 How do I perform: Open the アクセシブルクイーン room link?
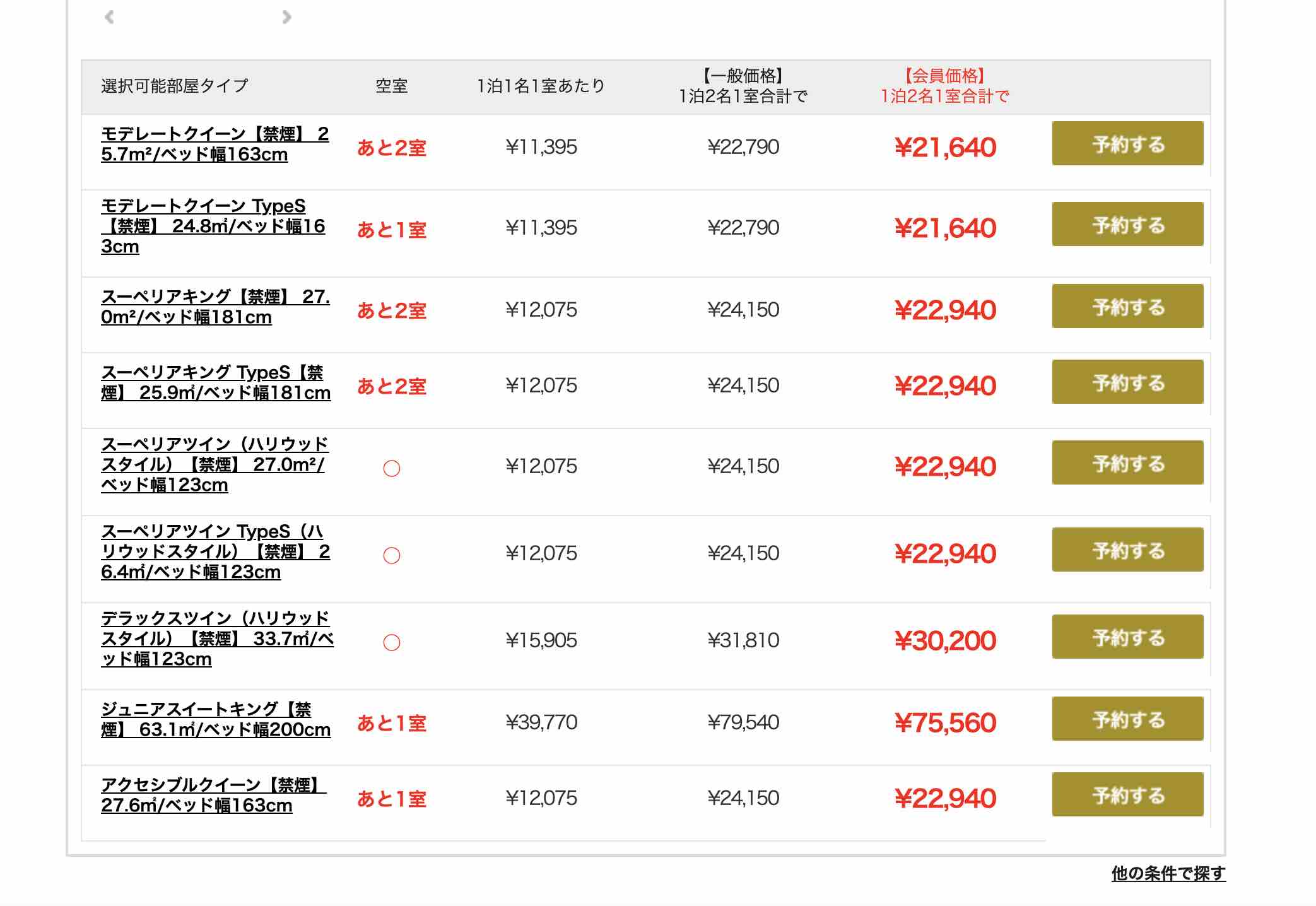[213, 795]
